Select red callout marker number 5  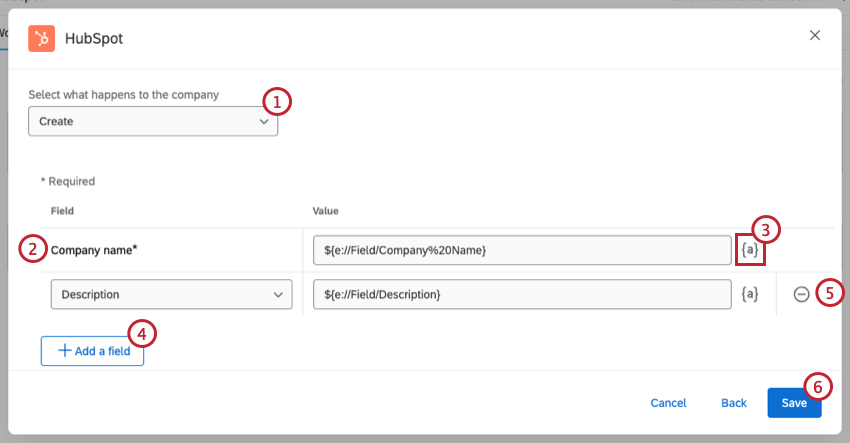tap(829, 294)
